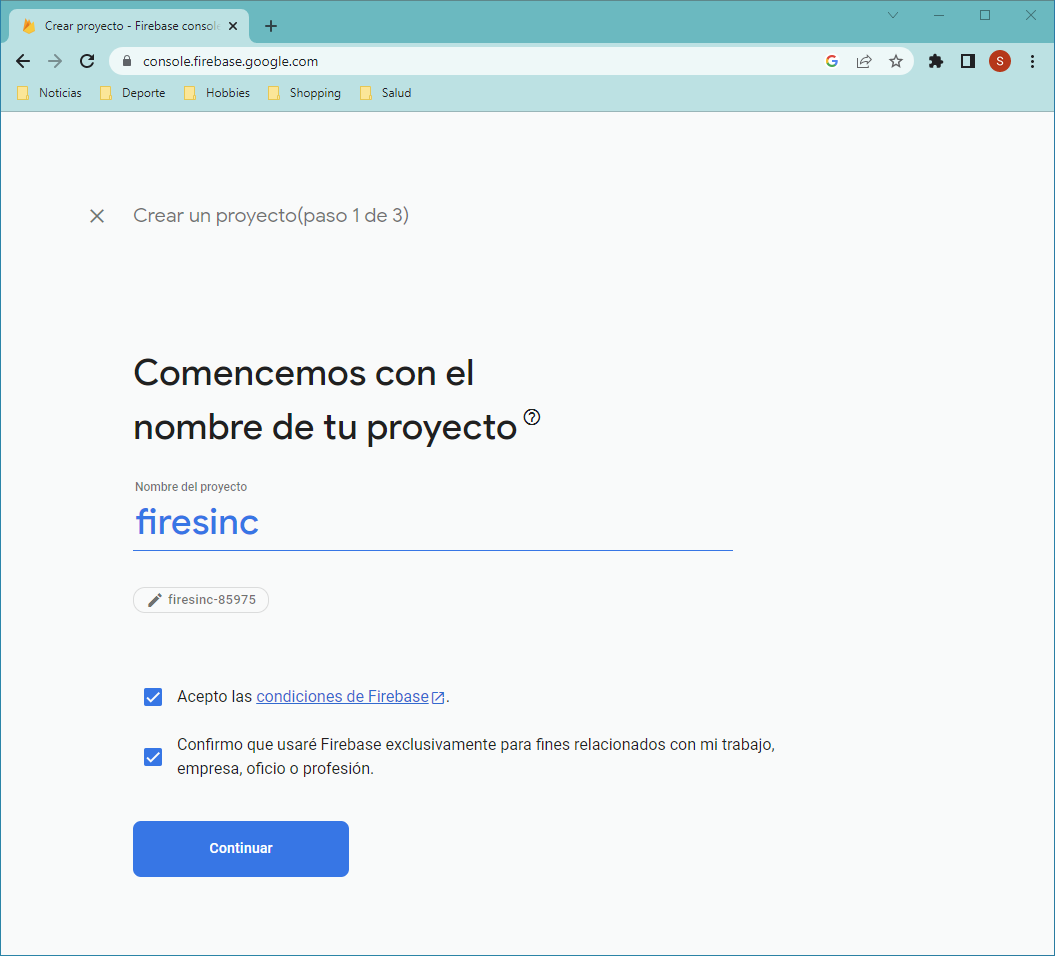Open the Extensions puzzle icon
1055x956 pixels.
[936, 61]
